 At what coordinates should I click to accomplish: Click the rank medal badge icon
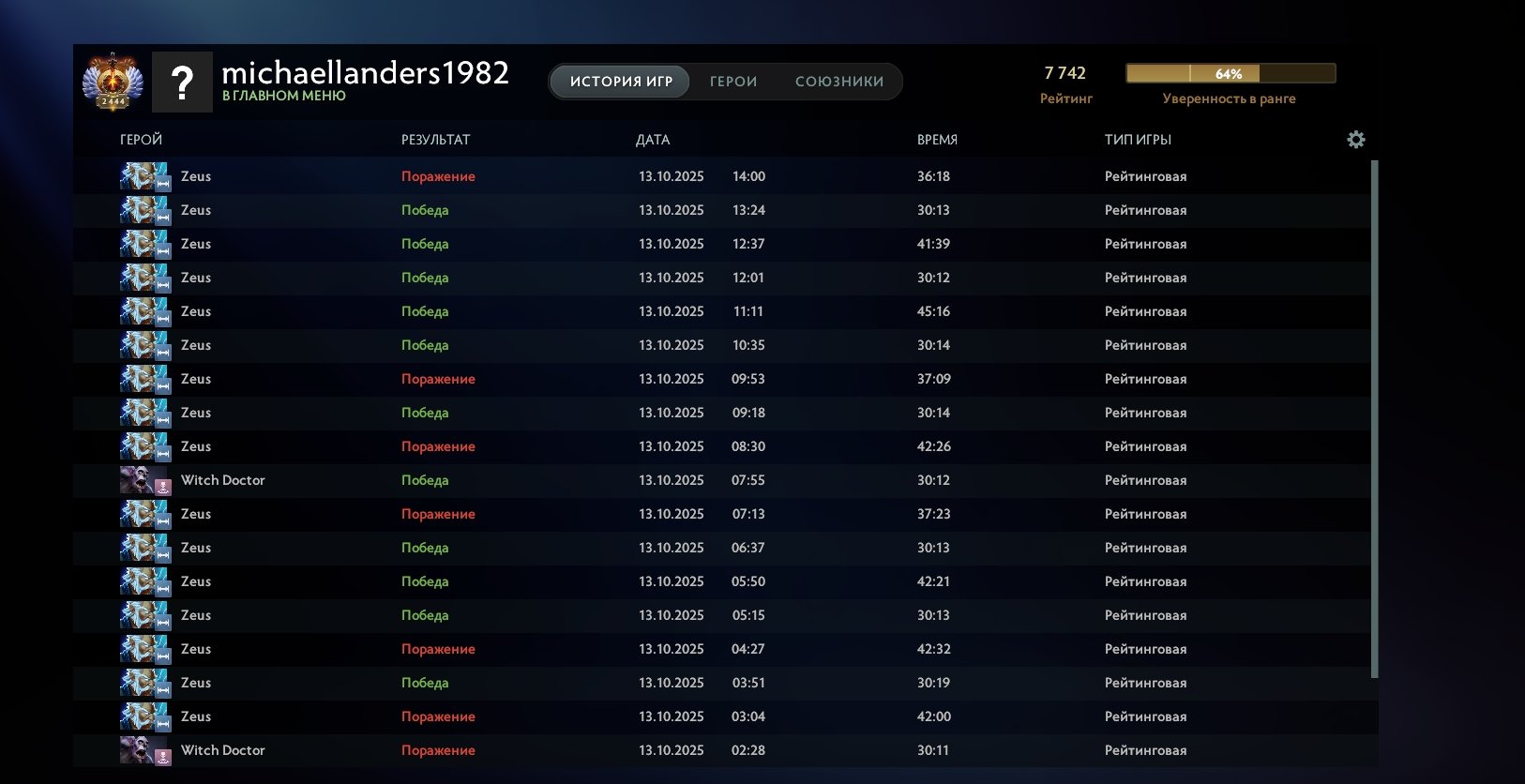[x=113, y=82]
